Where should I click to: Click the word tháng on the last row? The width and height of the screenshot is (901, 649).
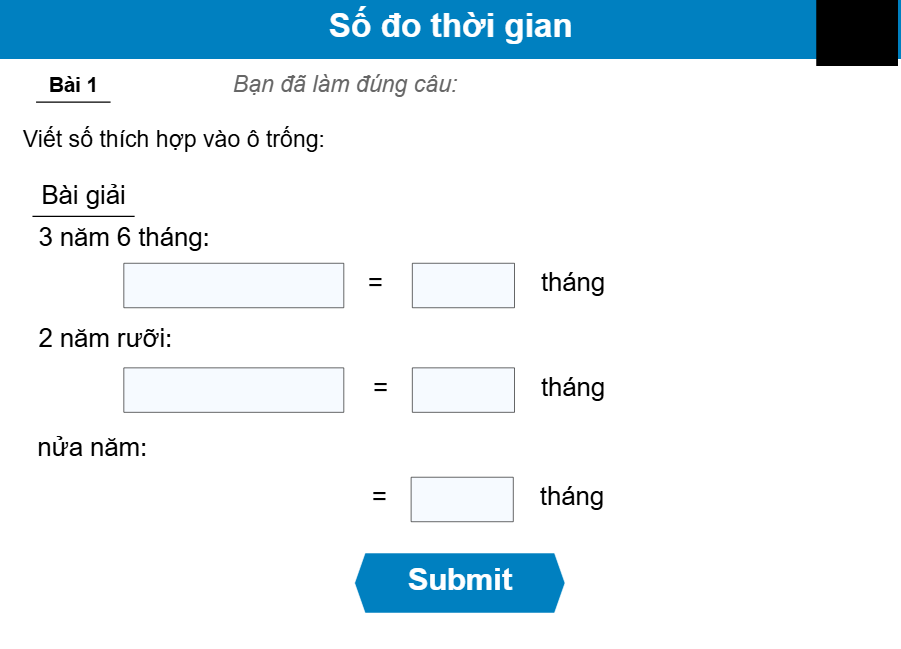tap(571, 496)
